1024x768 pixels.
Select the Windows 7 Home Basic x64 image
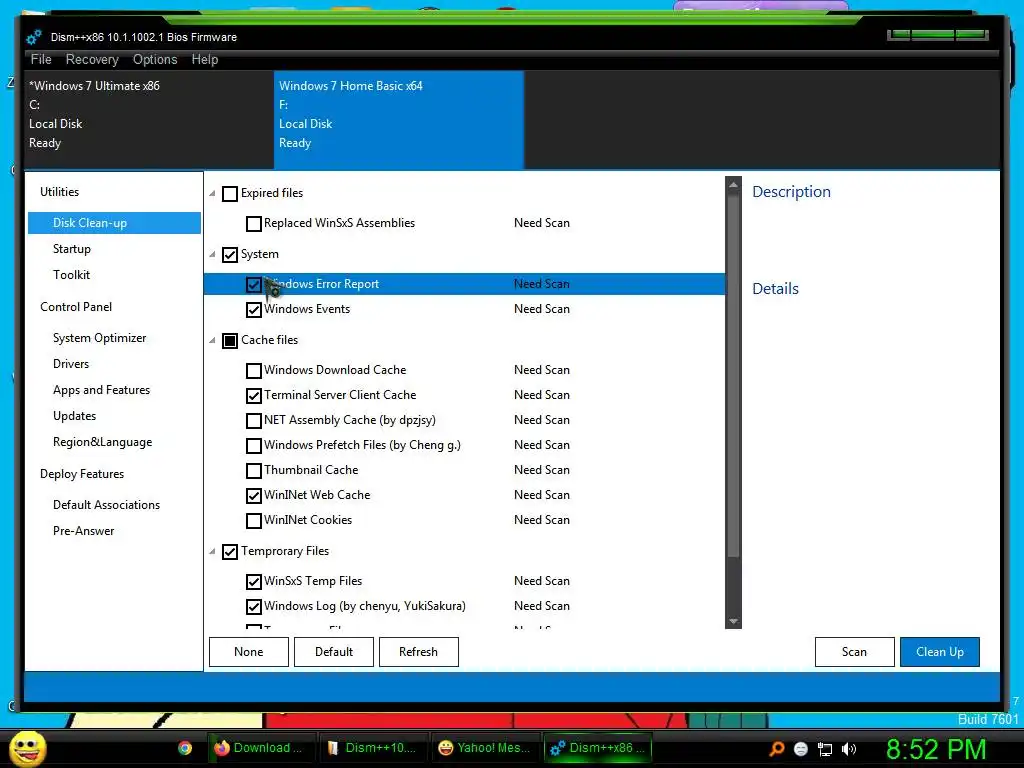coord(398,119)
